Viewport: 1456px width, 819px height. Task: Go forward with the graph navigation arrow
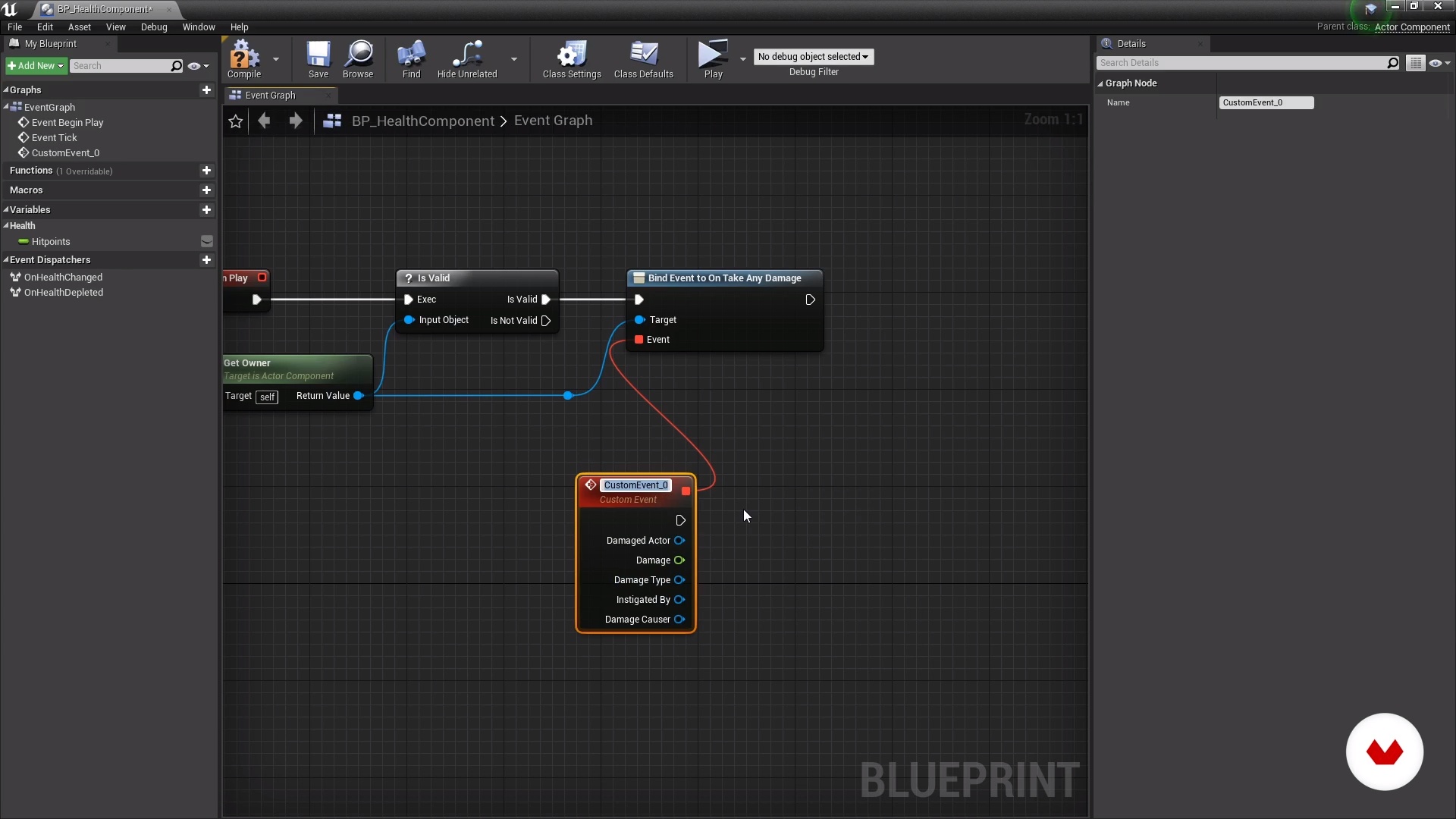[296, 121]
